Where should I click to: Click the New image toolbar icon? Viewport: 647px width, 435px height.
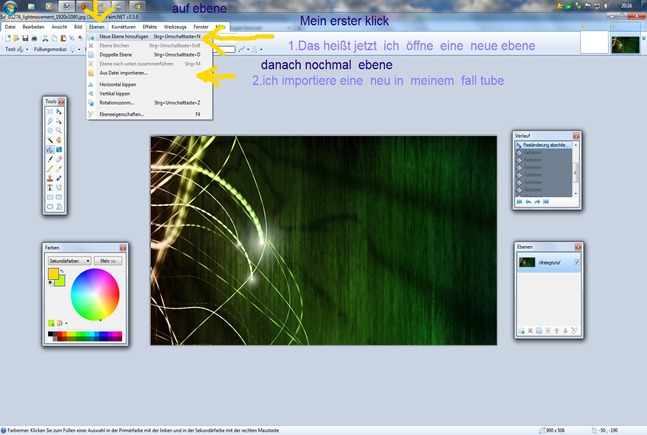[8, 38]
